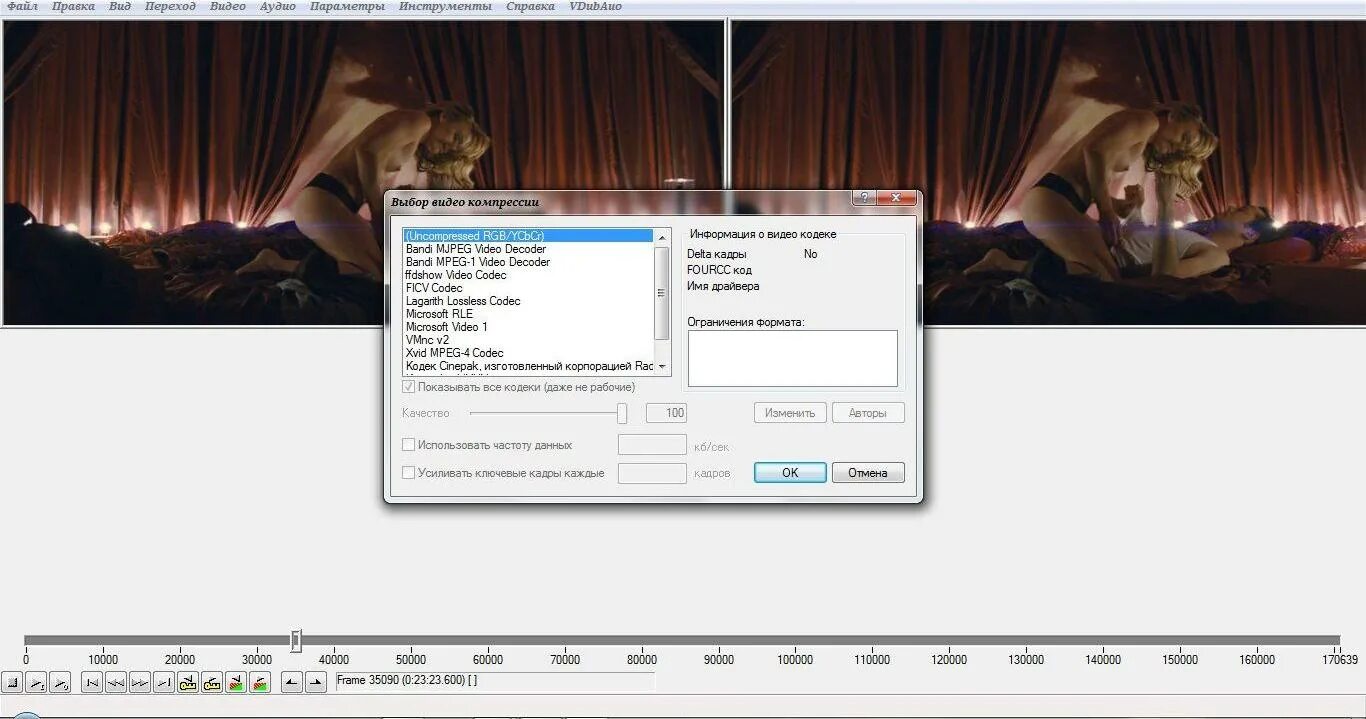Viewport: 1366px width, 719px height.
Task: Click the output video pane
Action: [x=1047, y=172]
